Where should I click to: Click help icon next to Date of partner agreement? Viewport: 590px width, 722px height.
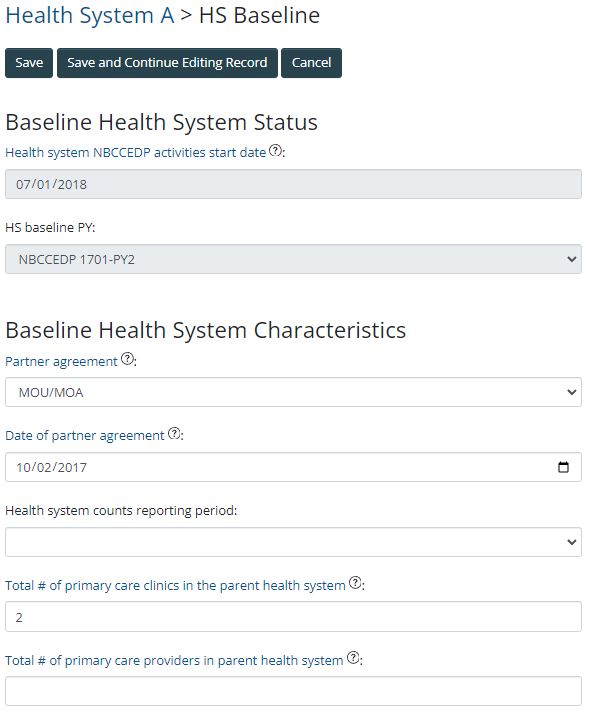174,433
